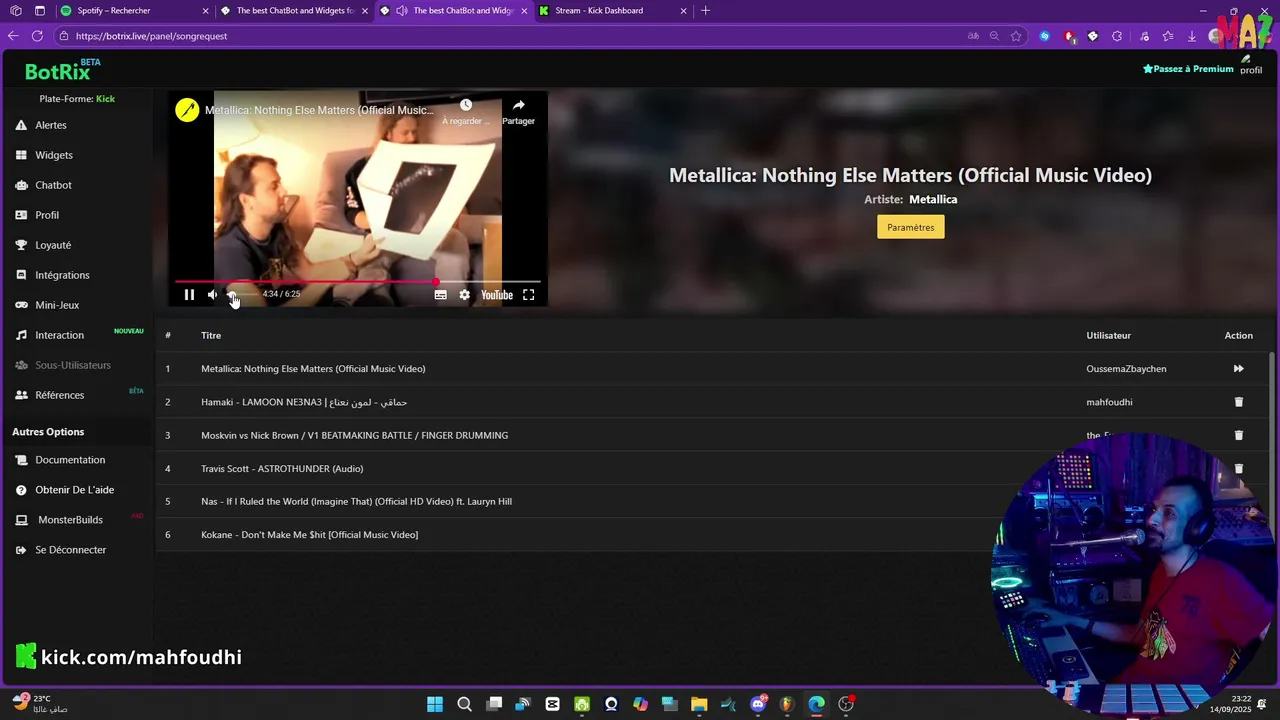Screen dimensions: 1280x720
Task: Open Windows taskbar search
Action: [464, 704]
